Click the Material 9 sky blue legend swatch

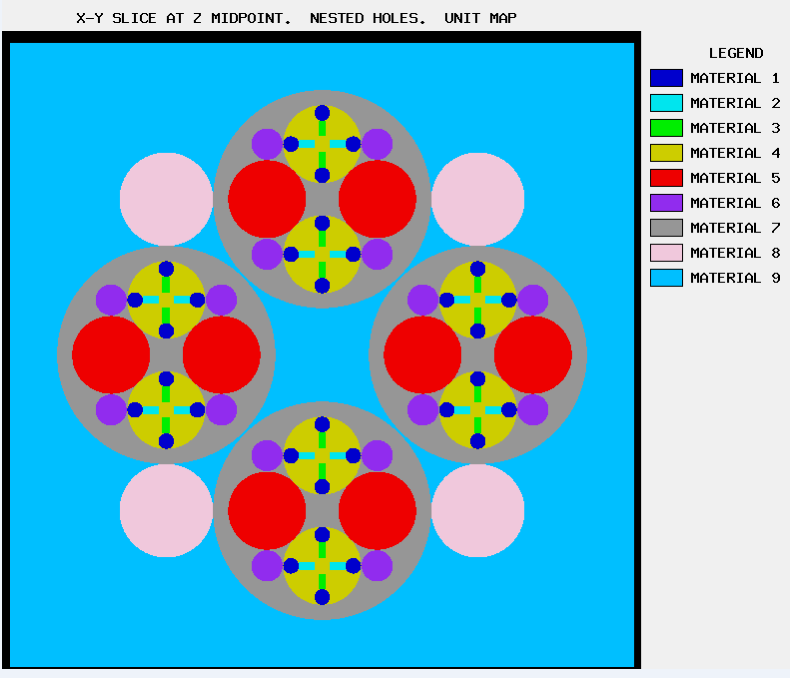coord(666,278)
